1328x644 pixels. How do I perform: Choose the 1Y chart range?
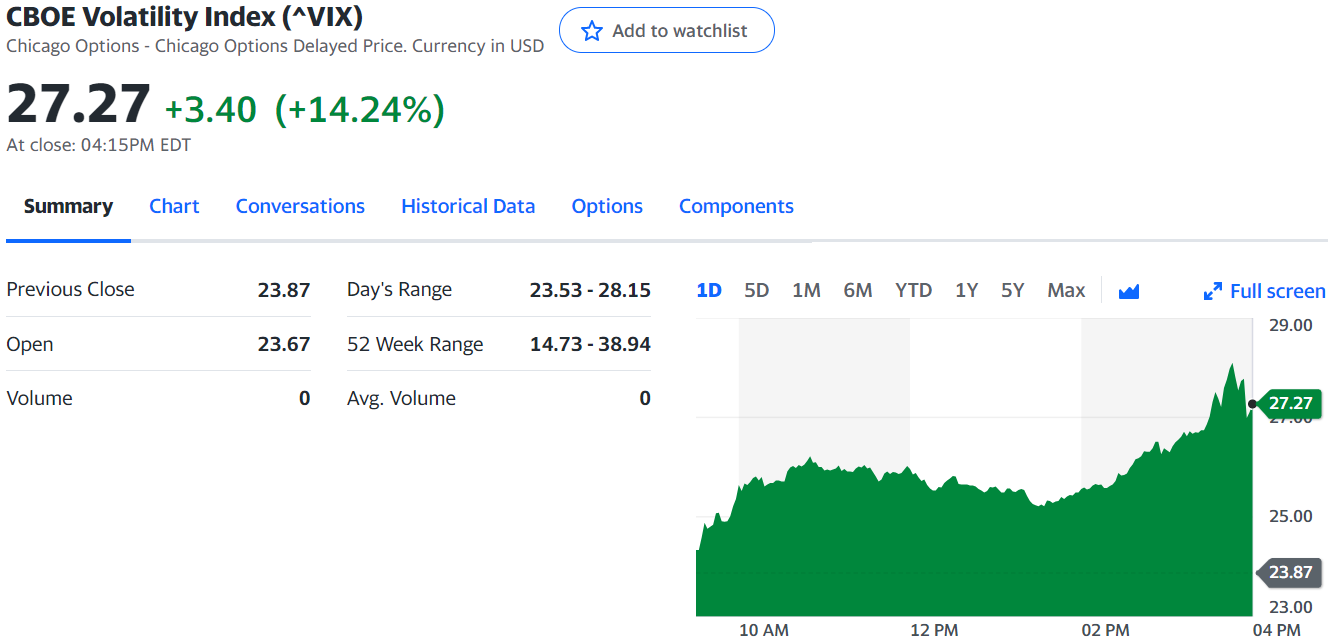click(x=966, y=290)
